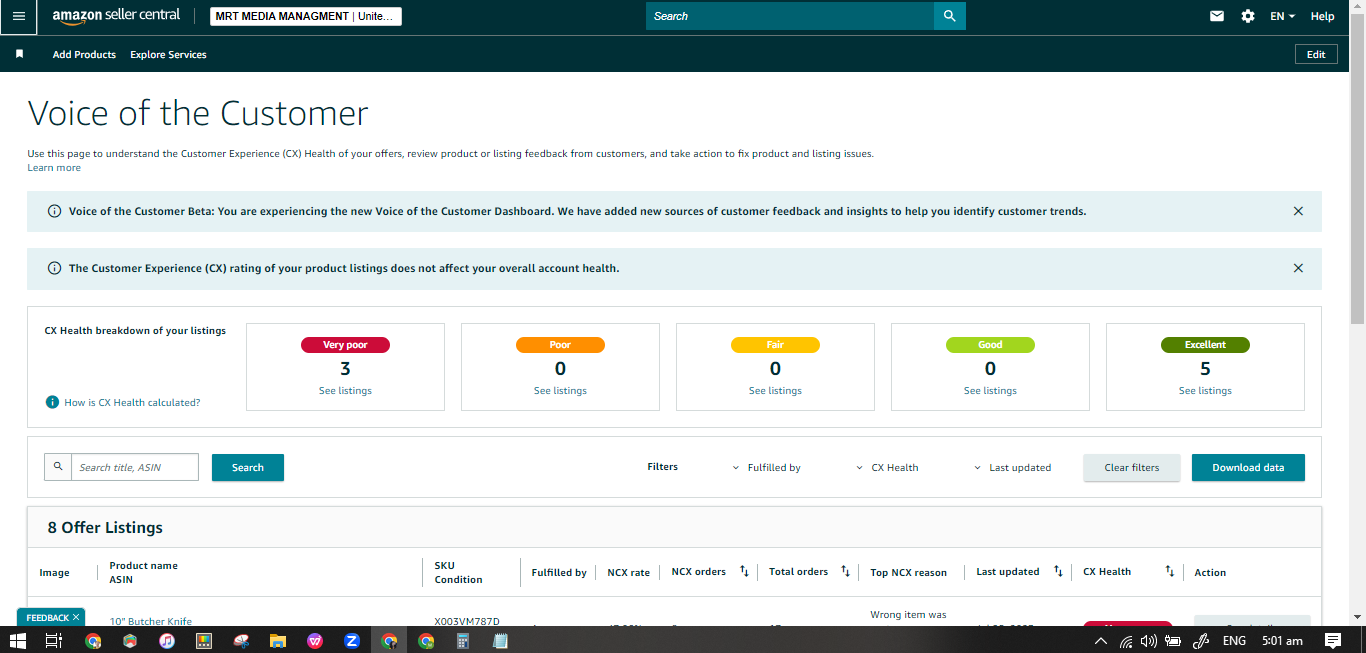Open the Wi-Fi network tray icon

pyautogui.click(x=1126, y=641)
